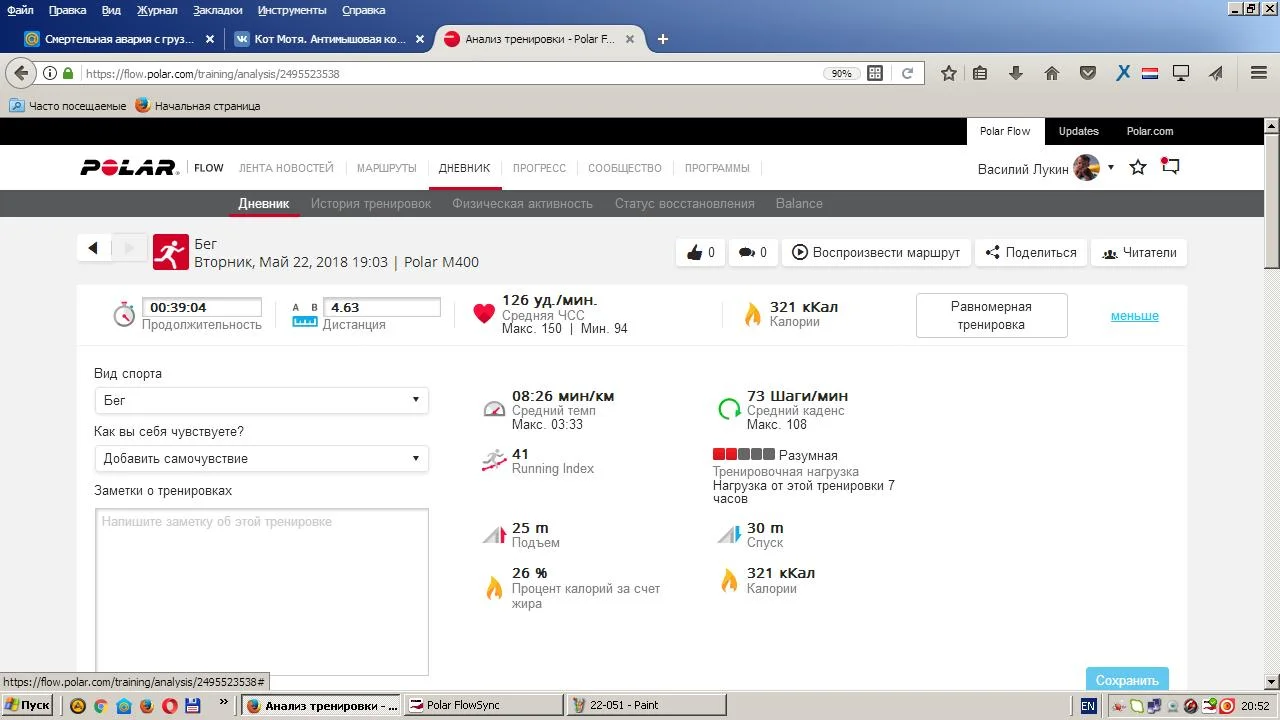Image resolution: width=1280 pixels, height=720 pixels.
Task: Click the duration field 00:39:04
Action: tap(201, 307)
